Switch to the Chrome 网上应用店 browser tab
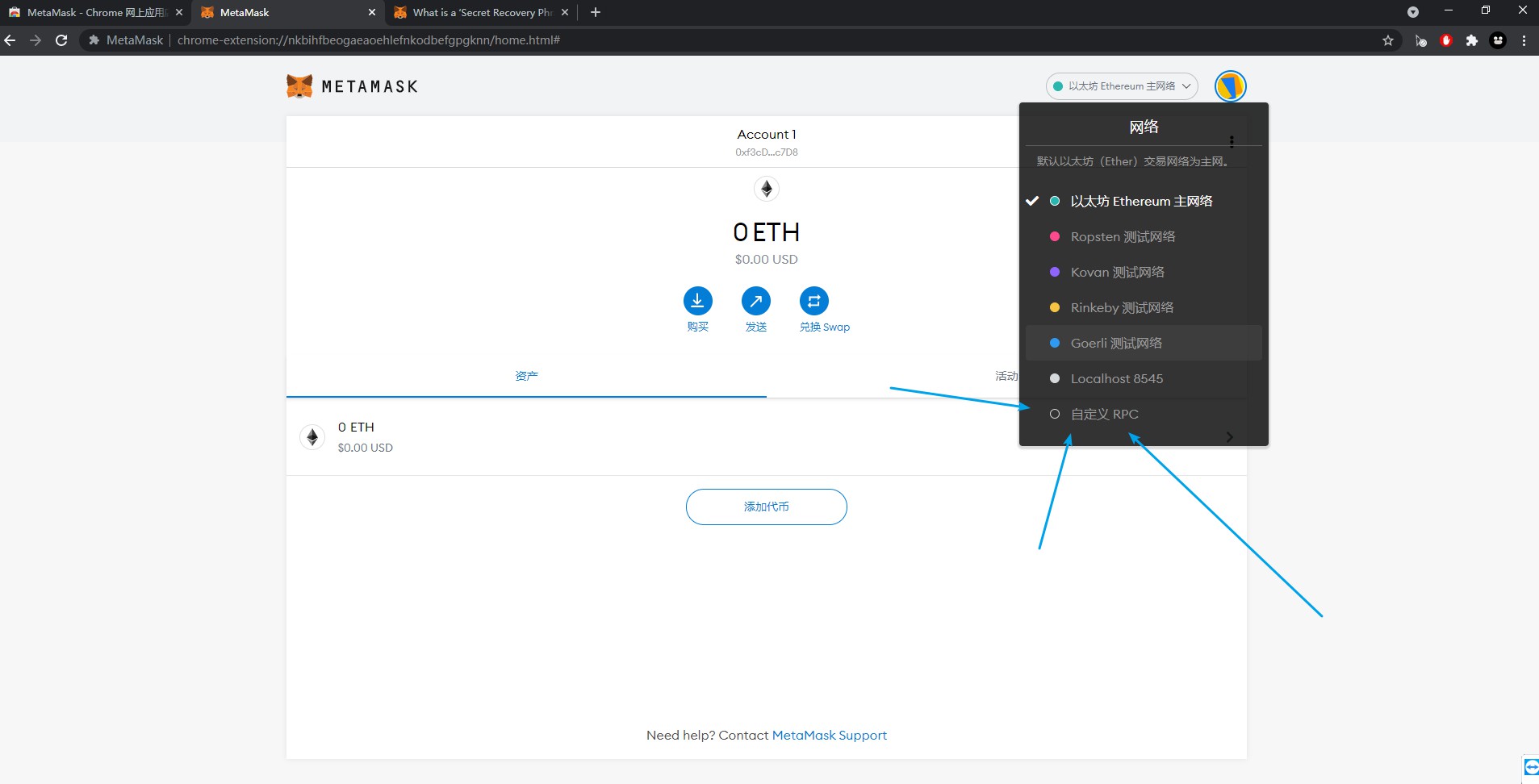 95,12
